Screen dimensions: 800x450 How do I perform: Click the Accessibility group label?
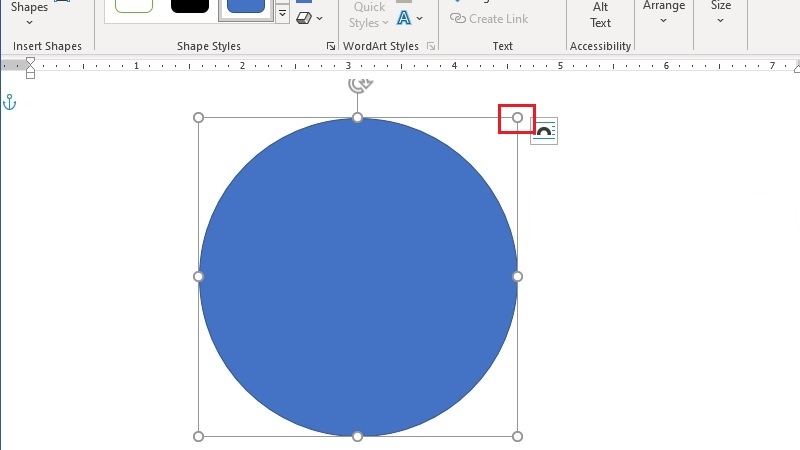coord(600,46)
